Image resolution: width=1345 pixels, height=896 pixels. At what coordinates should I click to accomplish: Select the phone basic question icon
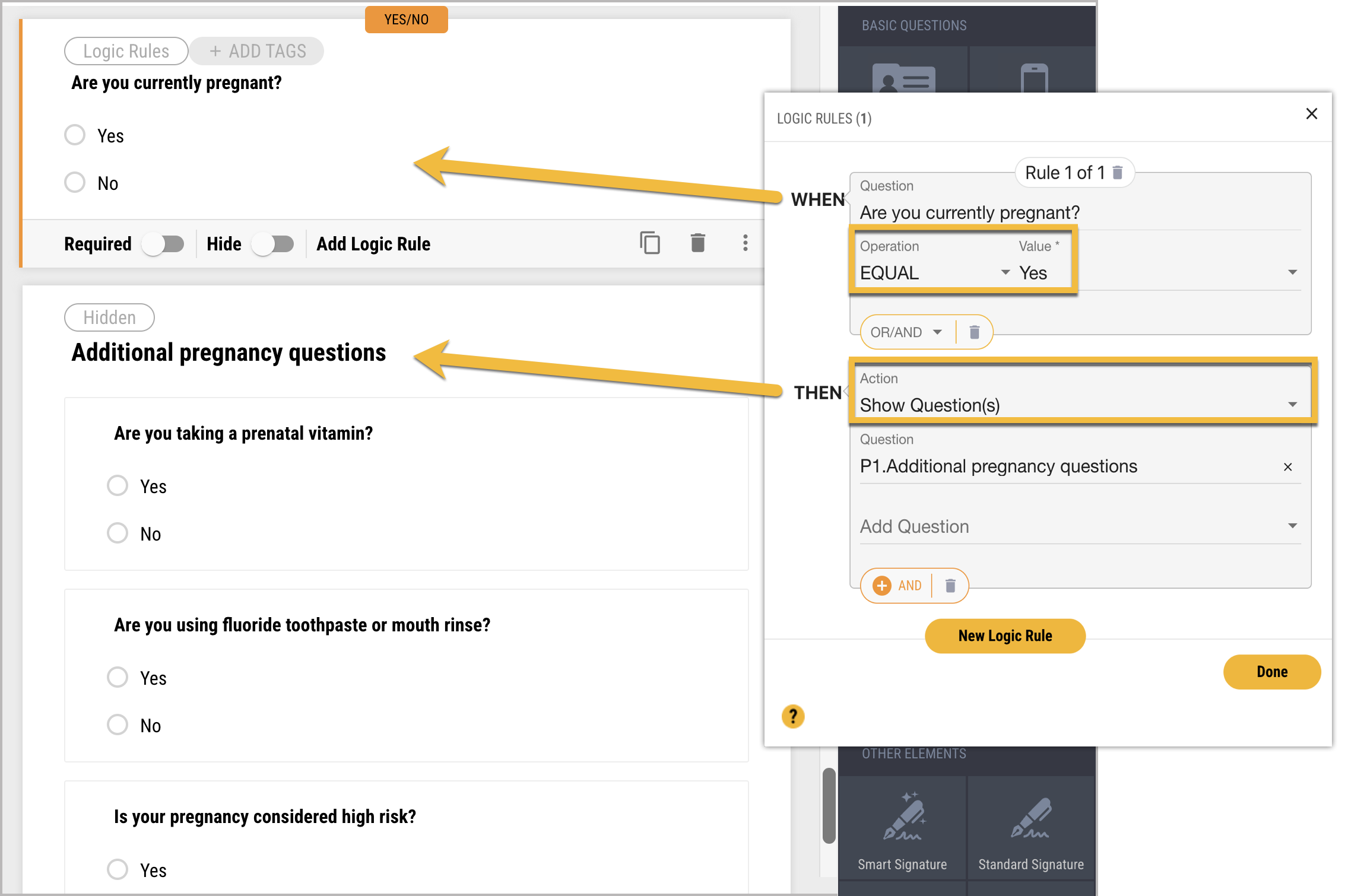(x=1034, y=78)
